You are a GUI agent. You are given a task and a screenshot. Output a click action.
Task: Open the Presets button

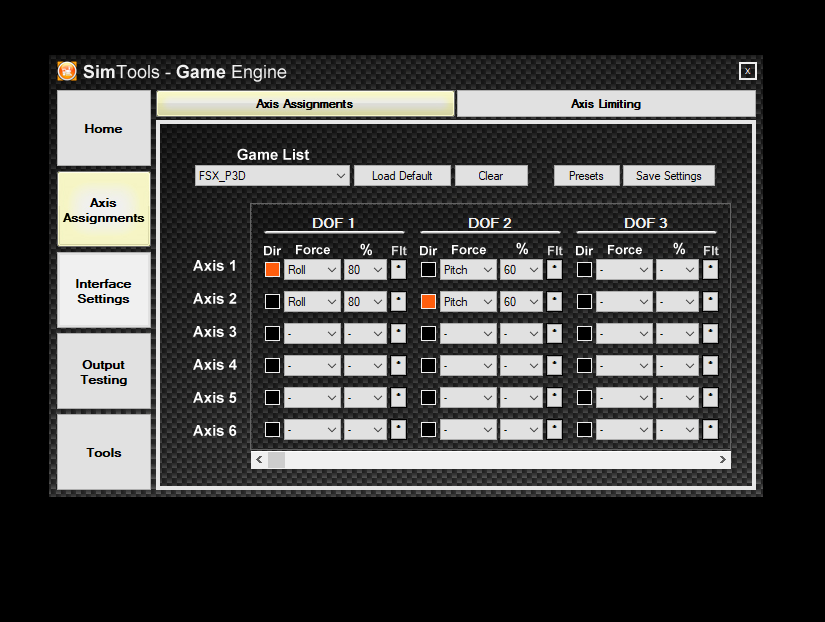click(x=586, y=176)
